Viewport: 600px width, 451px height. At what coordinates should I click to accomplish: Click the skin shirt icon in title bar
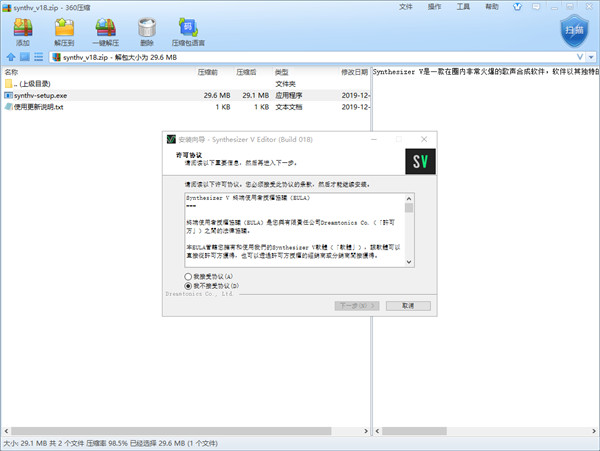(517, 7)
